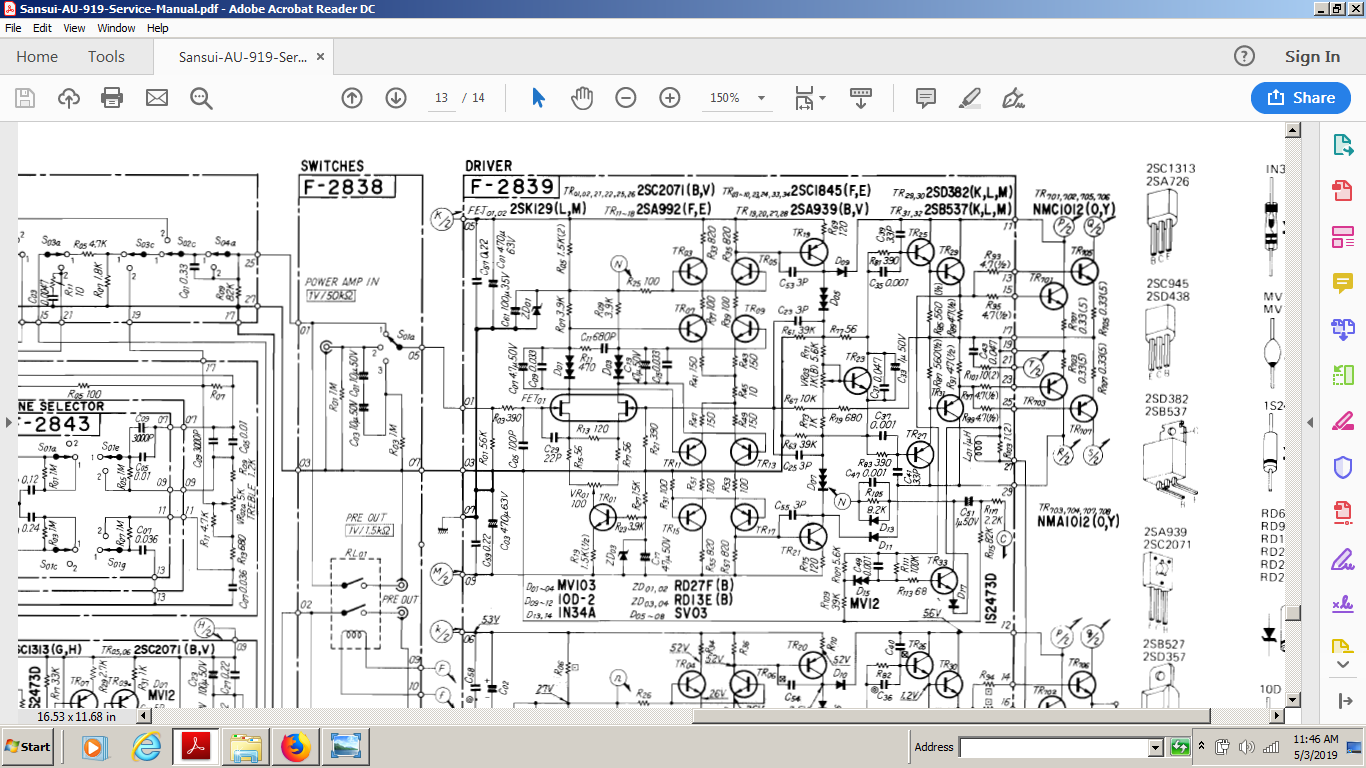
Task: Open the Help question mark icon
Action: coord(1244,56)
